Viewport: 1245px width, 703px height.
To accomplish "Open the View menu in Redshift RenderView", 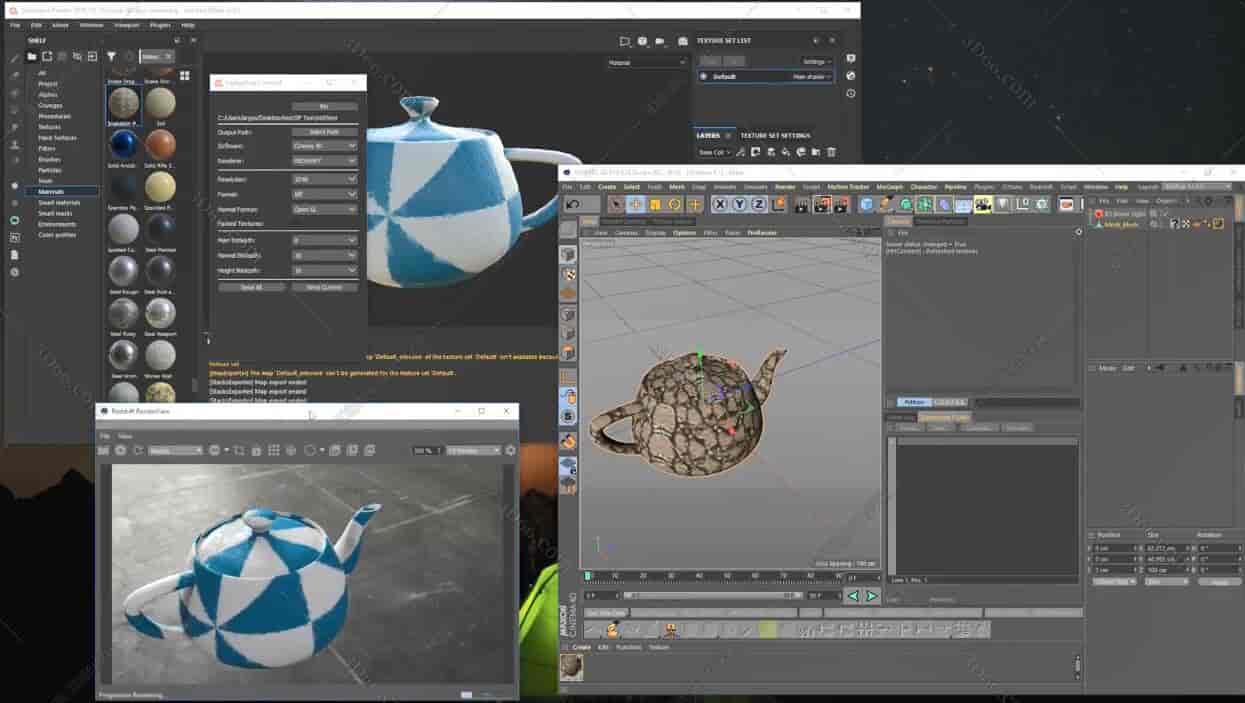I will [126, 435].
